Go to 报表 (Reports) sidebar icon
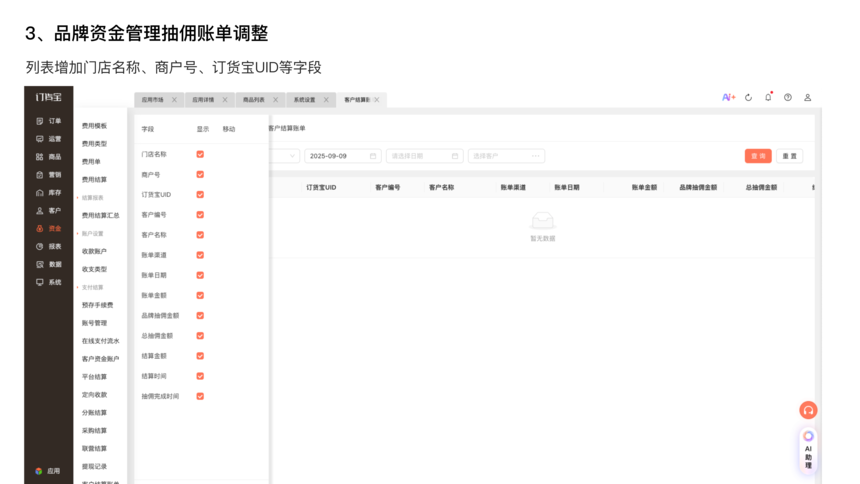The width and height of the screenshot is (860, 484). pyautogui.click(x=40, y=246)
